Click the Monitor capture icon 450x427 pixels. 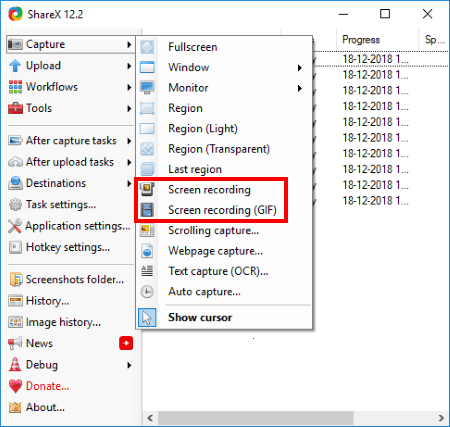point(147,88)
